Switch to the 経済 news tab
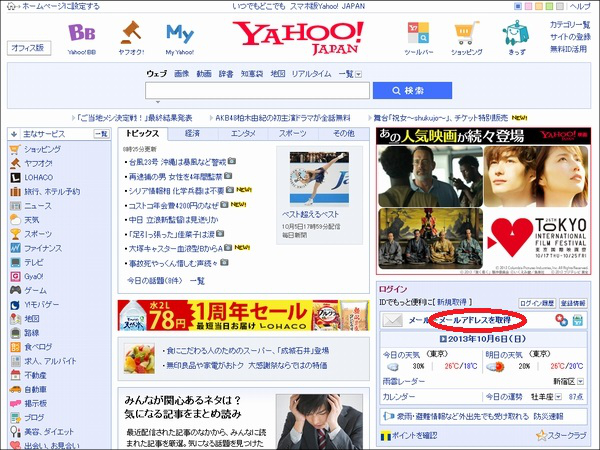Viewport: 600px width, 450px height. [x=192, y=133]
